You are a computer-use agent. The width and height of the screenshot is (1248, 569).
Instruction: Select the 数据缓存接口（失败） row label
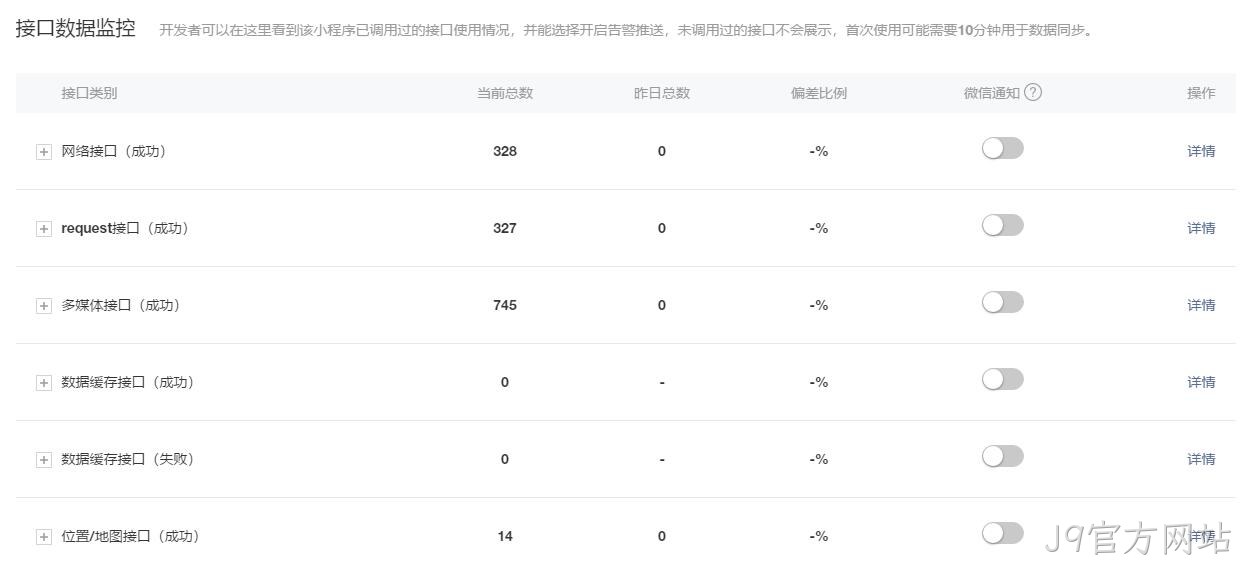pos(128,459)
